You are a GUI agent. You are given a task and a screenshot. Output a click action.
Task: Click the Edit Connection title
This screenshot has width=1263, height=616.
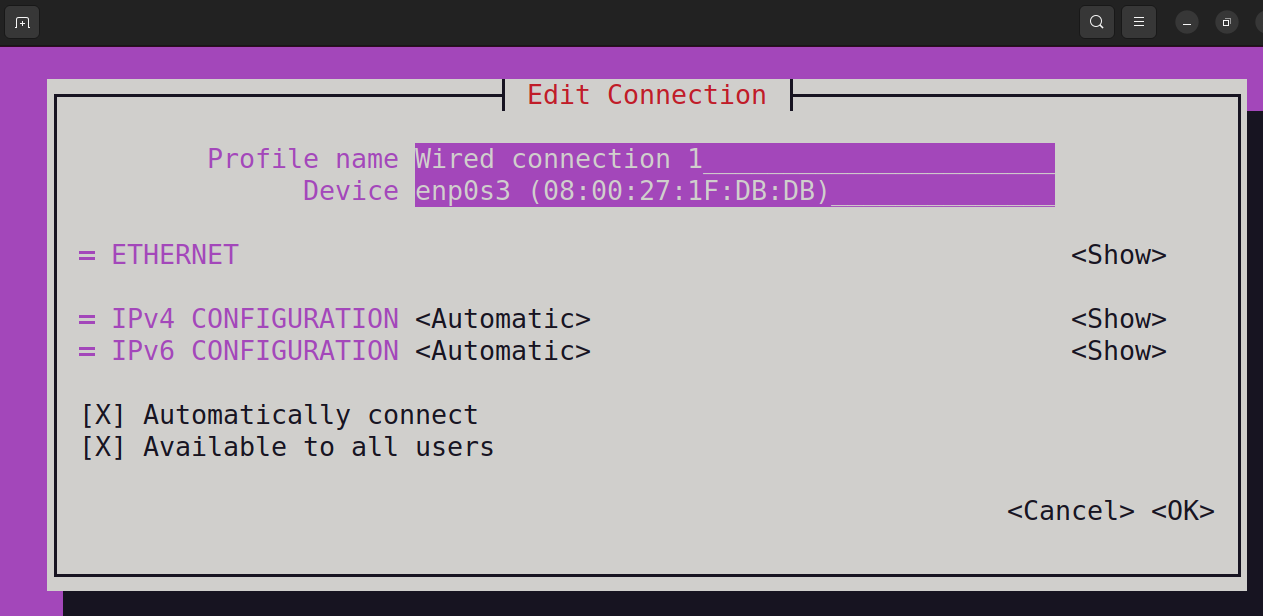click(x=647, y=95)
